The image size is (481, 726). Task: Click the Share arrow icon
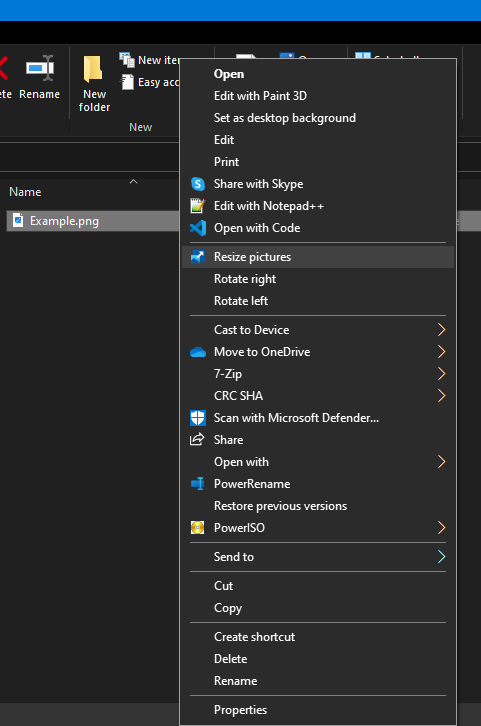pos(197,439)
